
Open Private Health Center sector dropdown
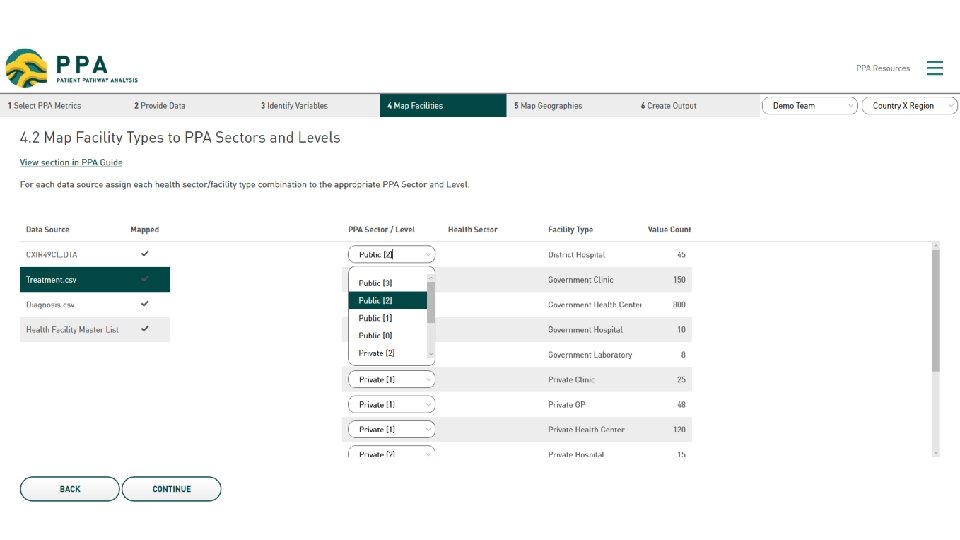[391, 429]
